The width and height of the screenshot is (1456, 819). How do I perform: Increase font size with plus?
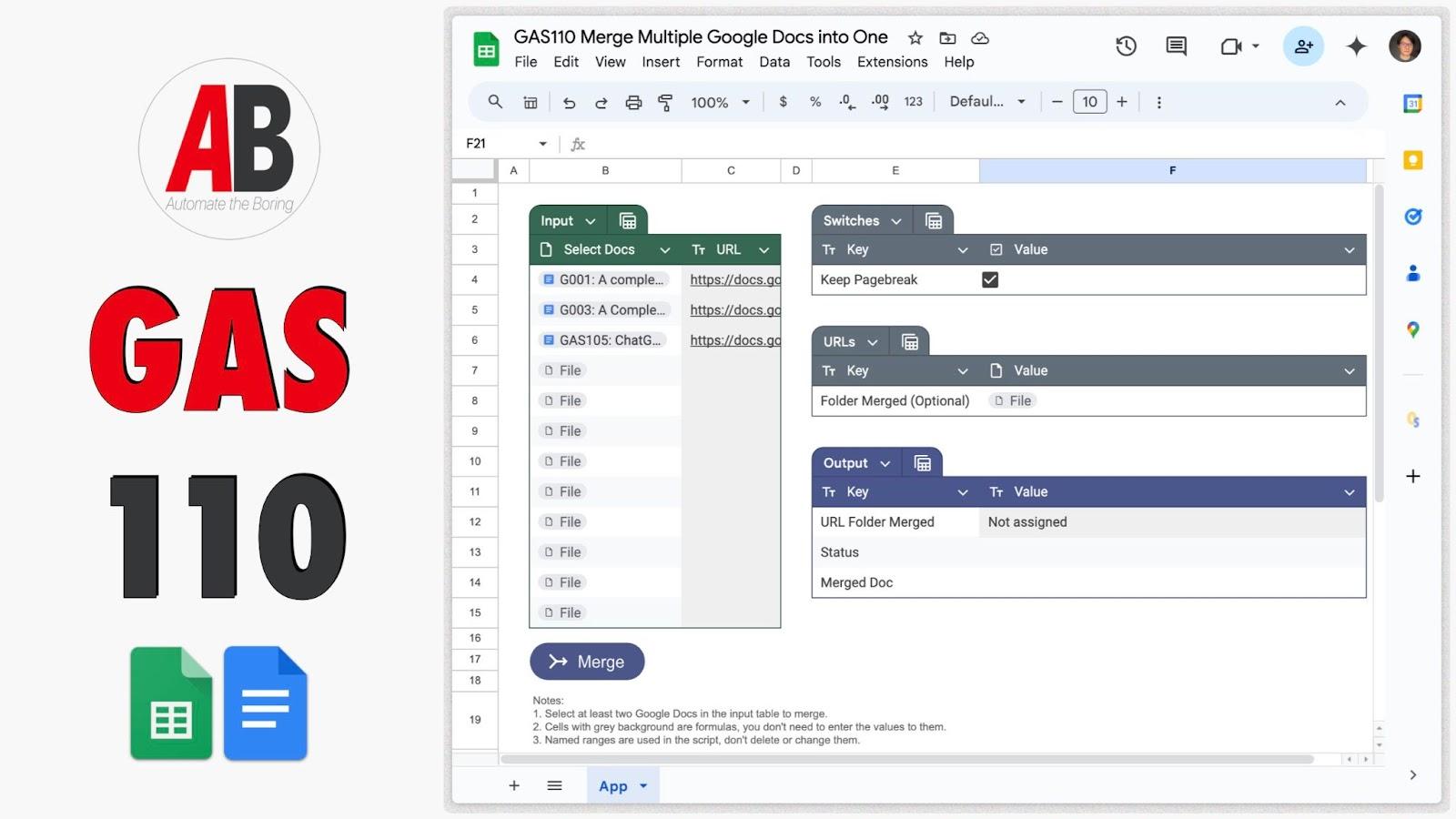pos(1122,102)
